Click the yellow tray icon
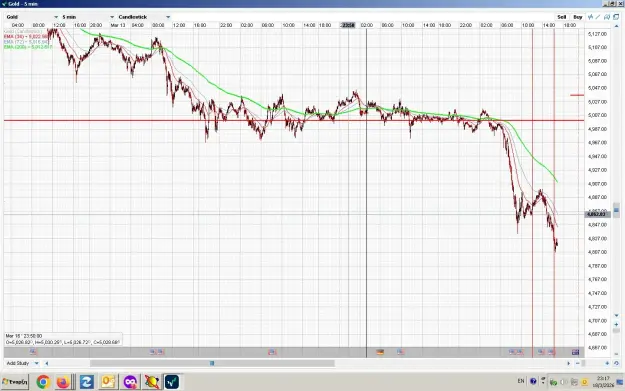The width and height of the screenshot is (625, 391). click(584, 382)
